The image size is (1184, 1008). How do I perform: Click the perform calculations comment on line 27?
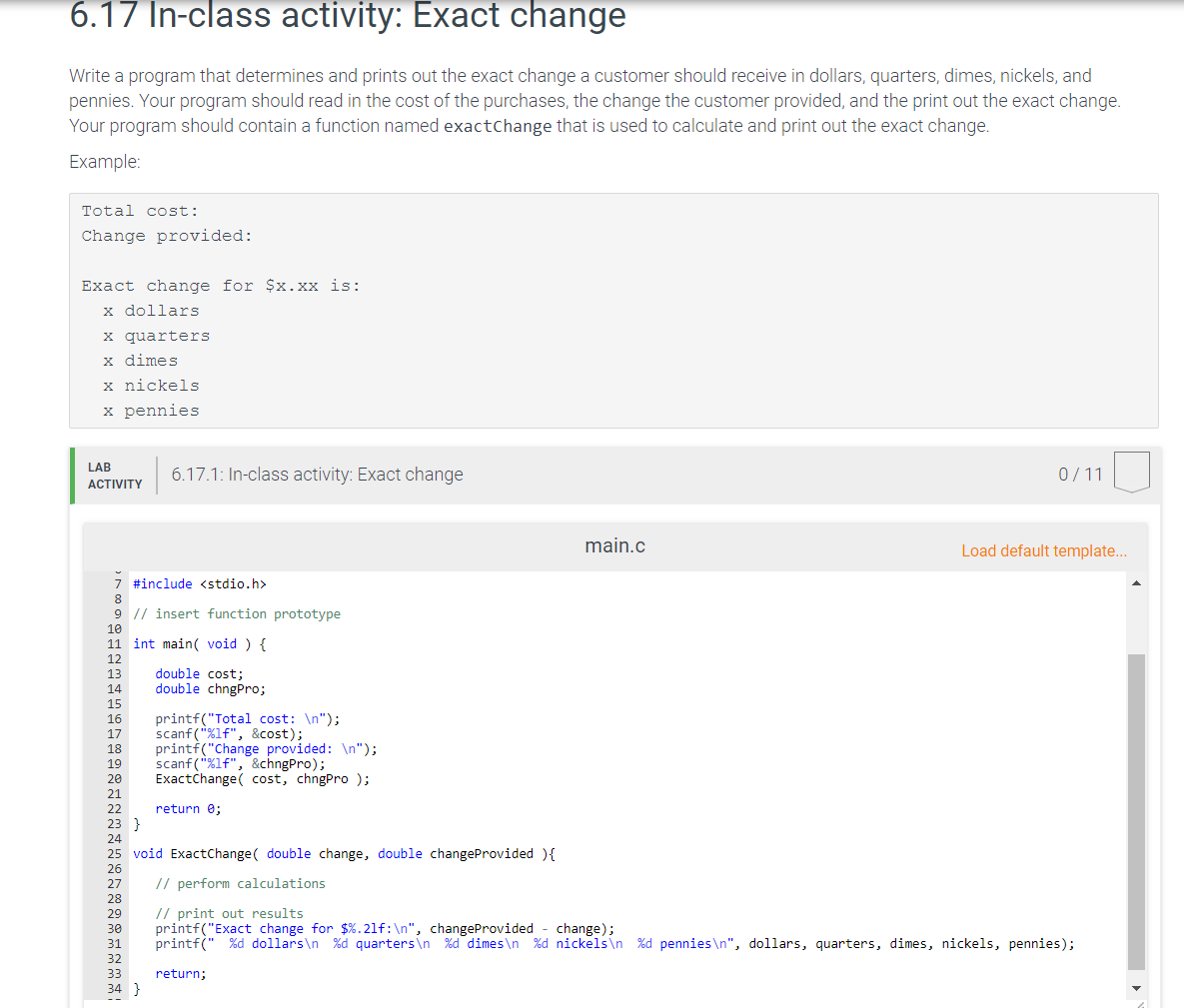[240, 883]
